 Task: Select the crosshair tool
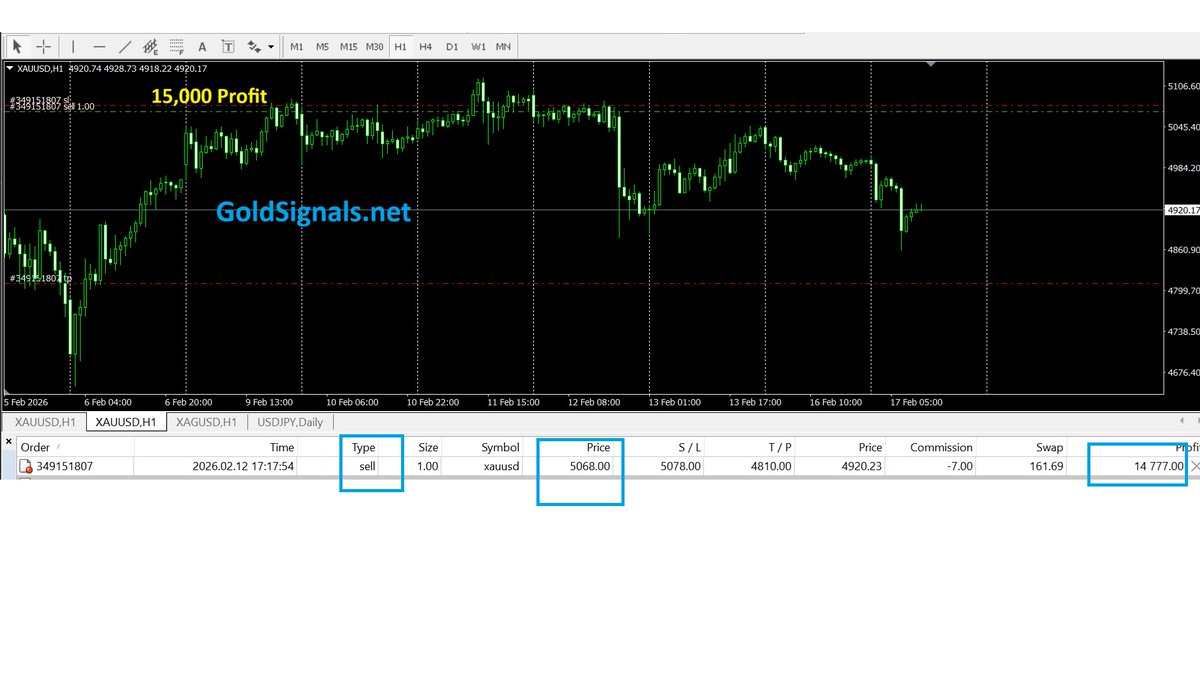tap(44, 46)
